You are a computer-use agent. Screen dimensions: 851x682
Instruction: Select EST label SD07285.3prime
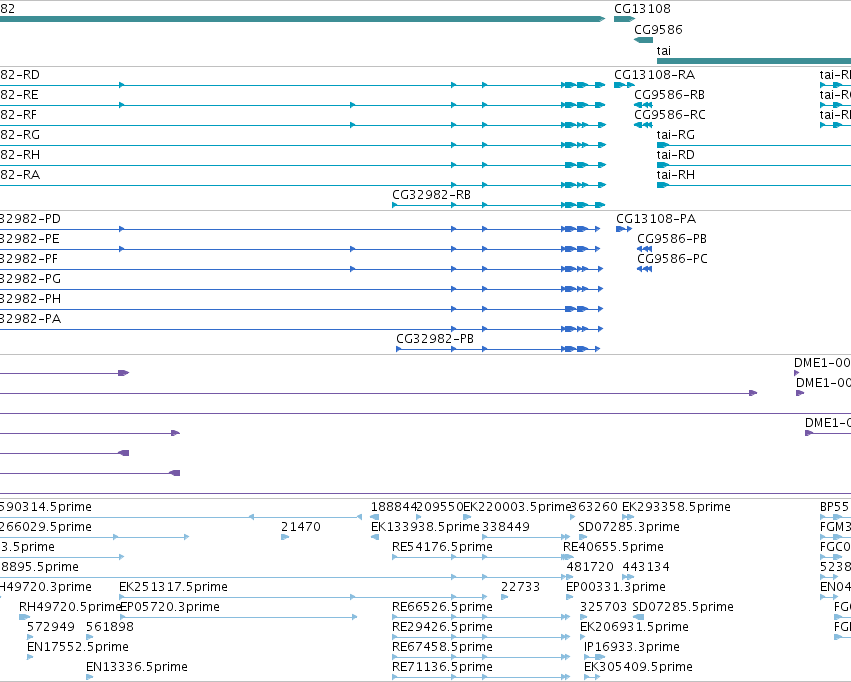click(x=628, y=527)
